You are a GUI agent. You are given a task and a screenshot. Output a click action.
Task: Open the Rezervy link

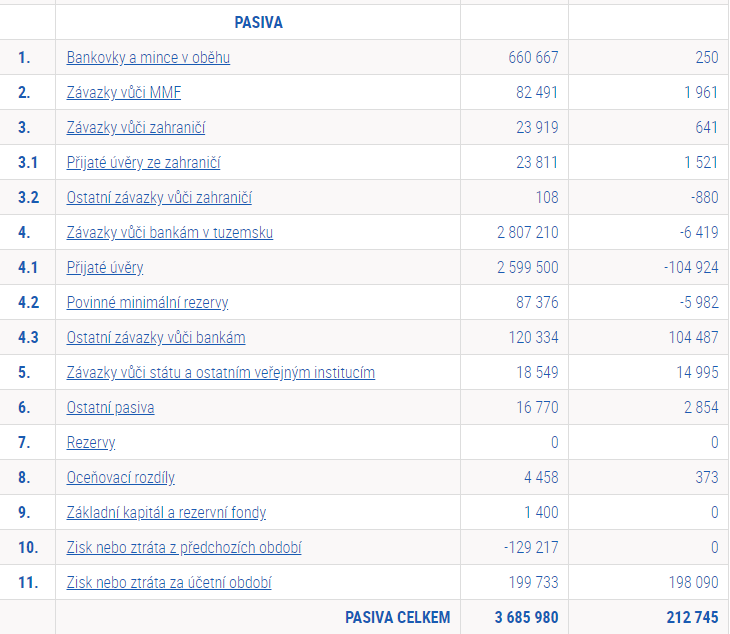click(91, 443)
